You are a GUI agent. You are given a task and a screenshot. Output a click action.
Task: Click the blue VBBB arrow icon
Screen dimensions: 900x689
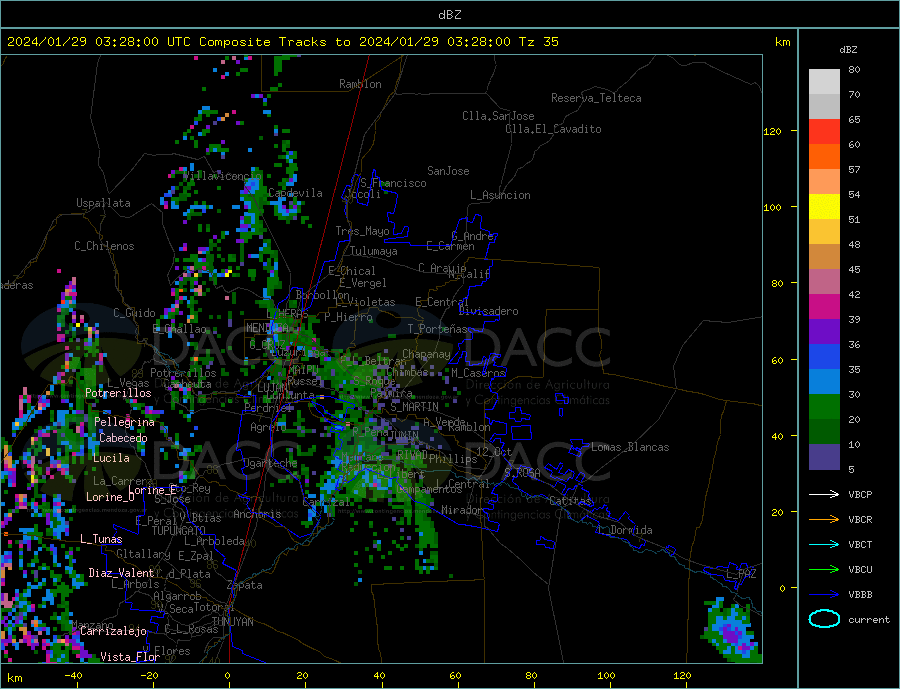[x=824, y=594]
